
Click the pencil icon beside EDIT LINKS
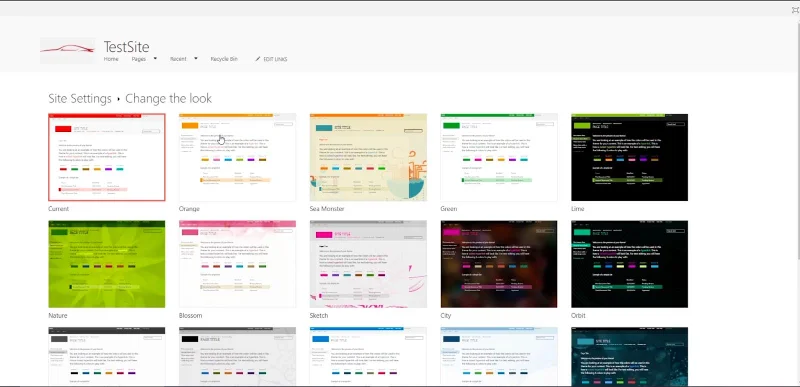click(x=258, y=59)
